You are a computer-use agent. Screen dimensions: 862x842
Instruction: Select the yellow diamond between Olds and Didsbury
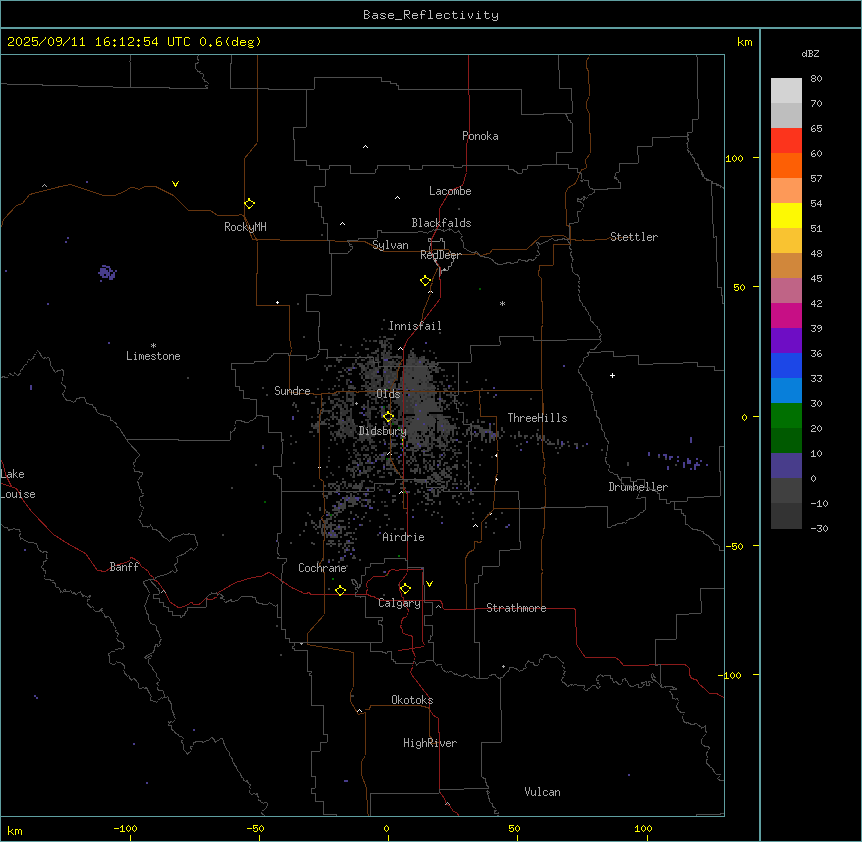point(388,417)
